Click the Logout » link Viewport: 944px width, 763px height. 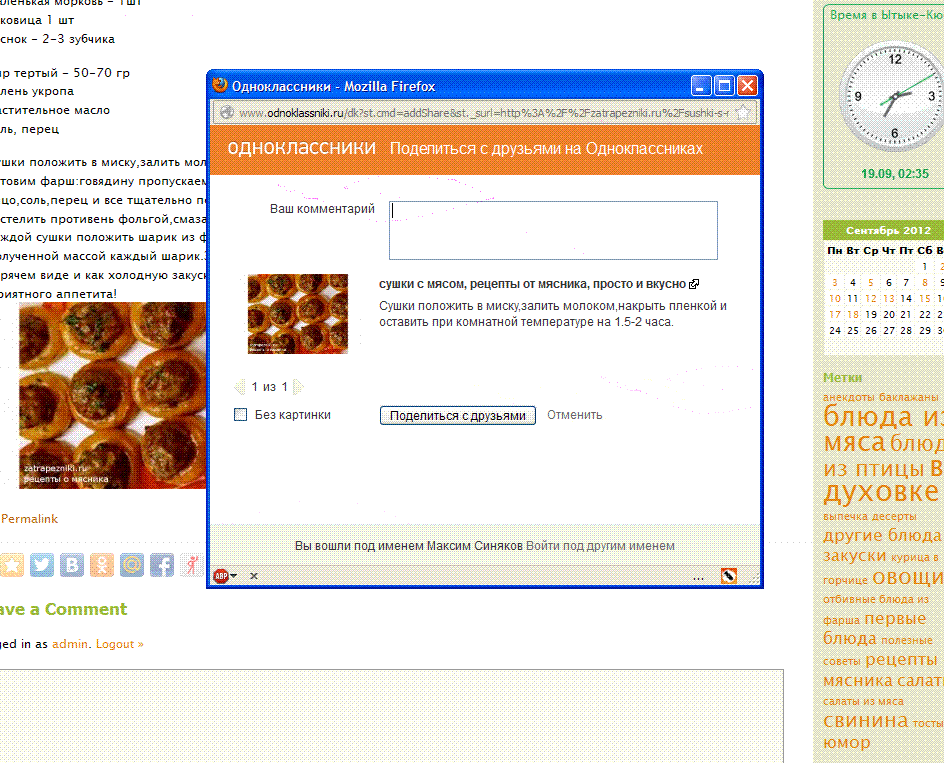click(120, 644)
